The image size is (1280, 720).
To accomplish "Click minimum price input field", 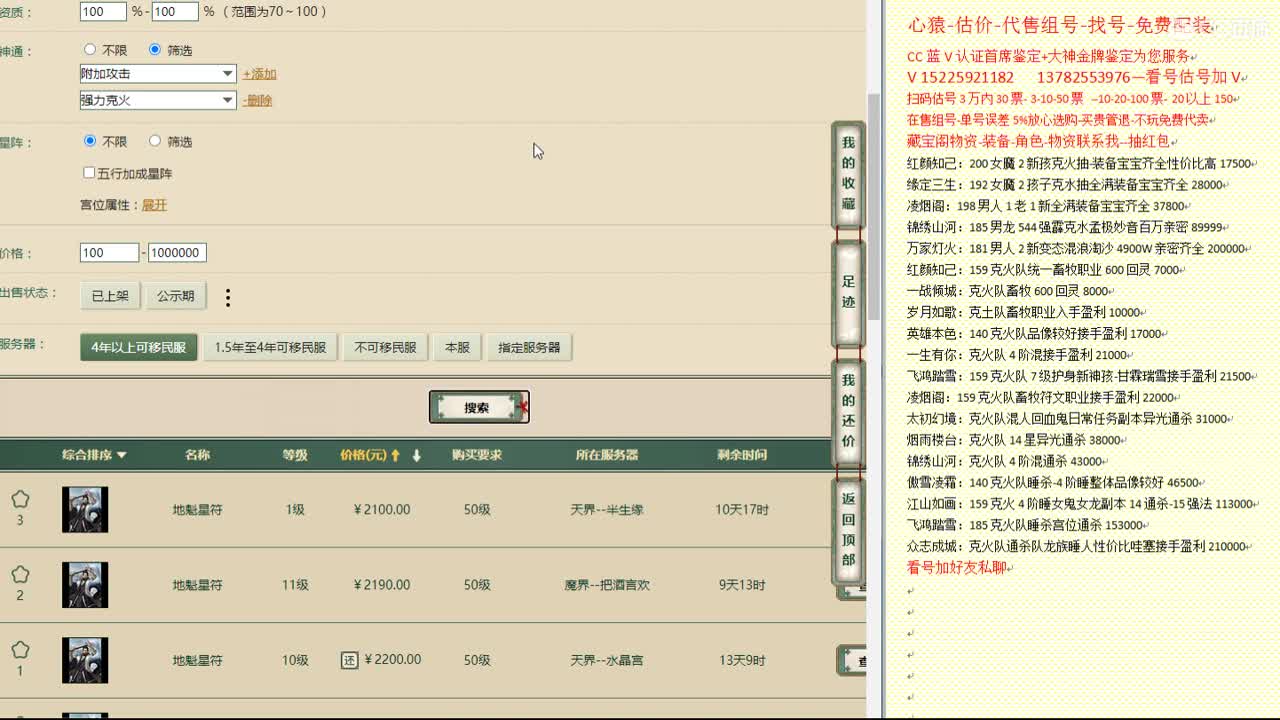I will [x=109, y=253].
